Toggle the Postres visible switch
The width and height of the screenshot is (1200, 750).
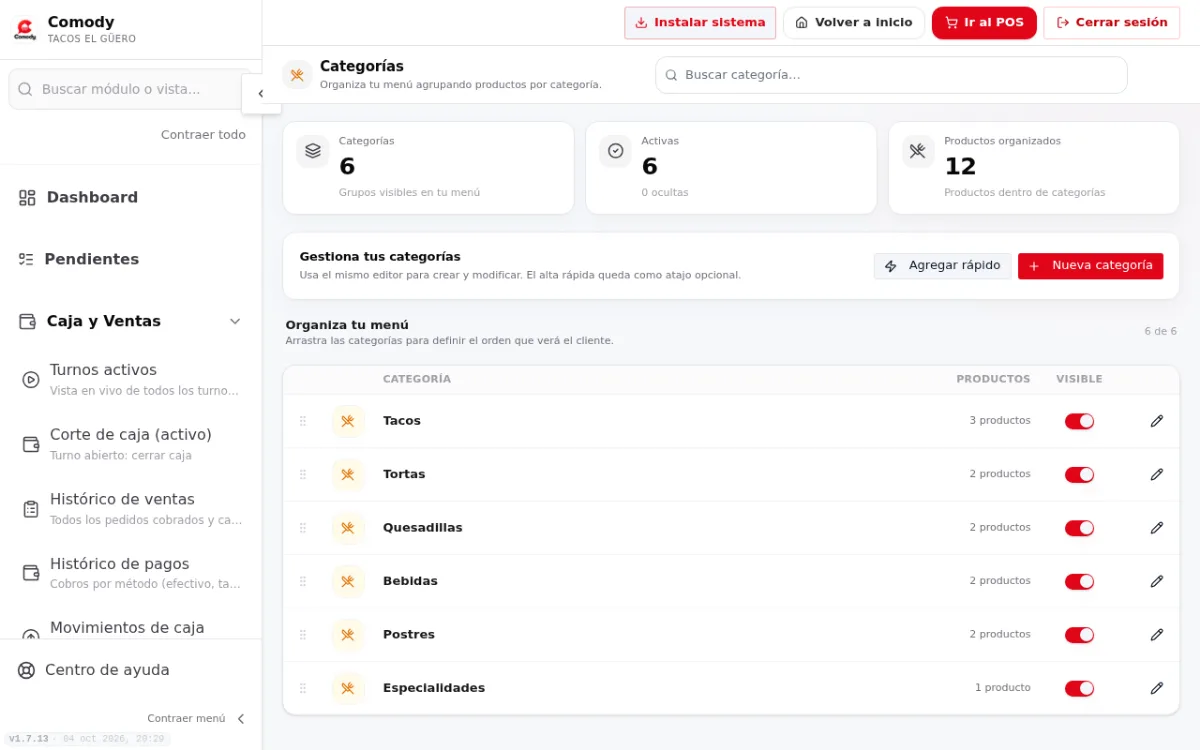[x=1079, y=635]
